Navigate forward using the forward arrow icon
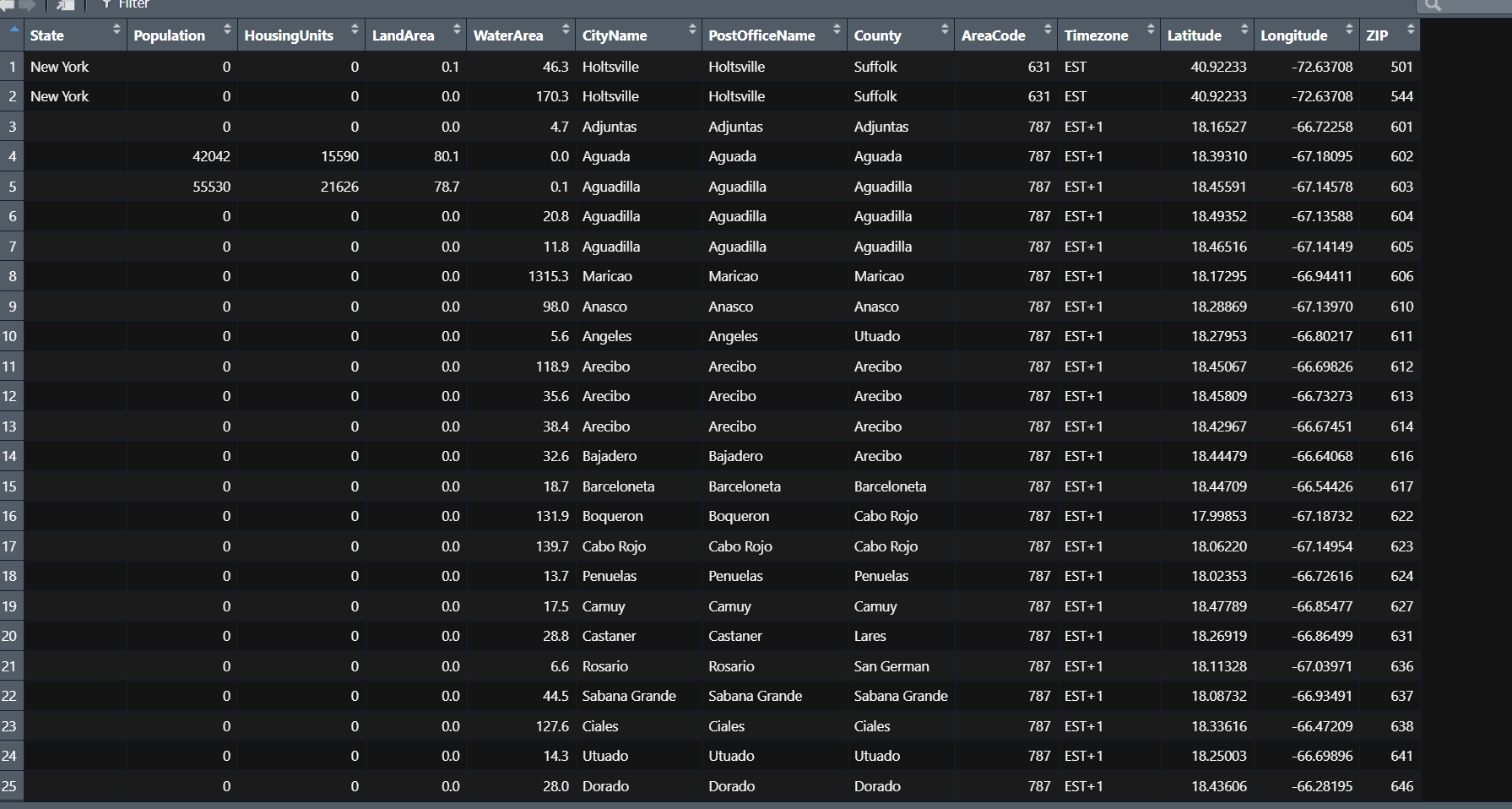This screenshot has width=1512, height=809. (x=25, y=4)
